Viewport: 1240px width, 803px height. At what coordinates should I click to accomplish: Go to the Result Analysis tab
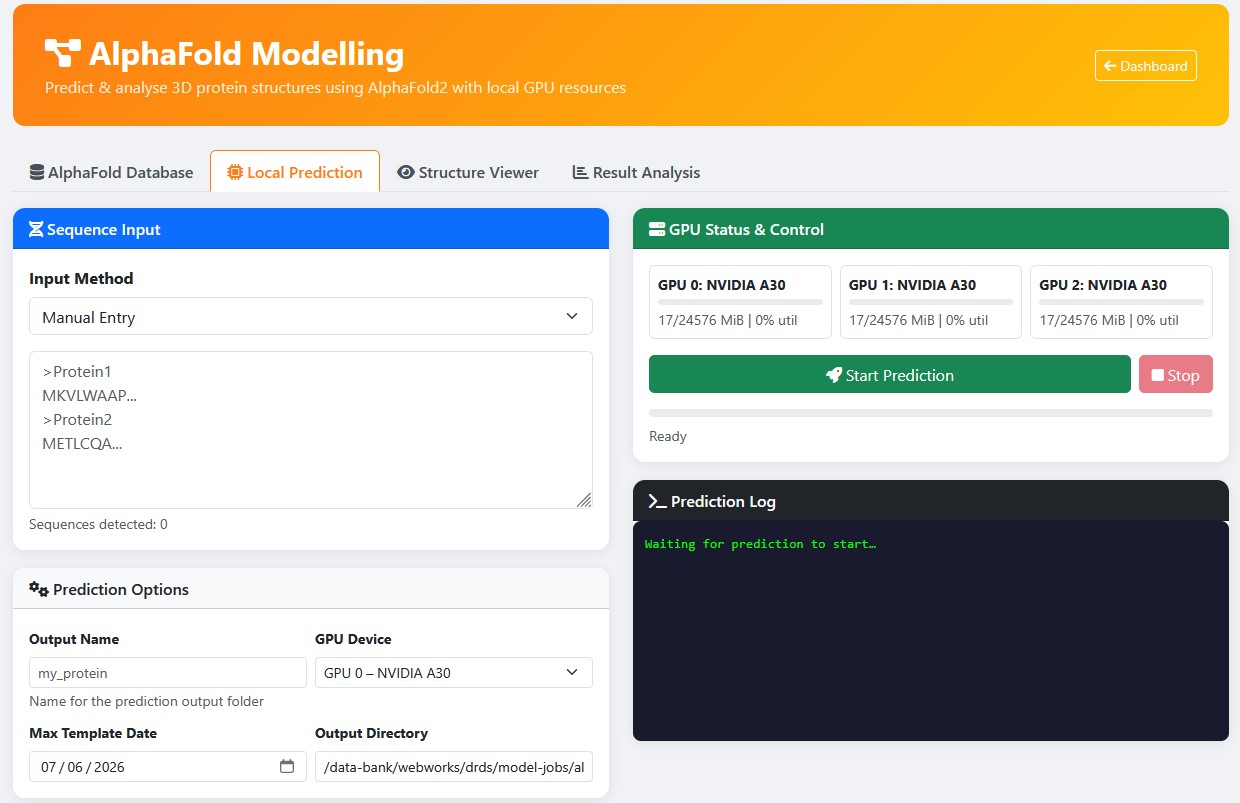(636, 172)
